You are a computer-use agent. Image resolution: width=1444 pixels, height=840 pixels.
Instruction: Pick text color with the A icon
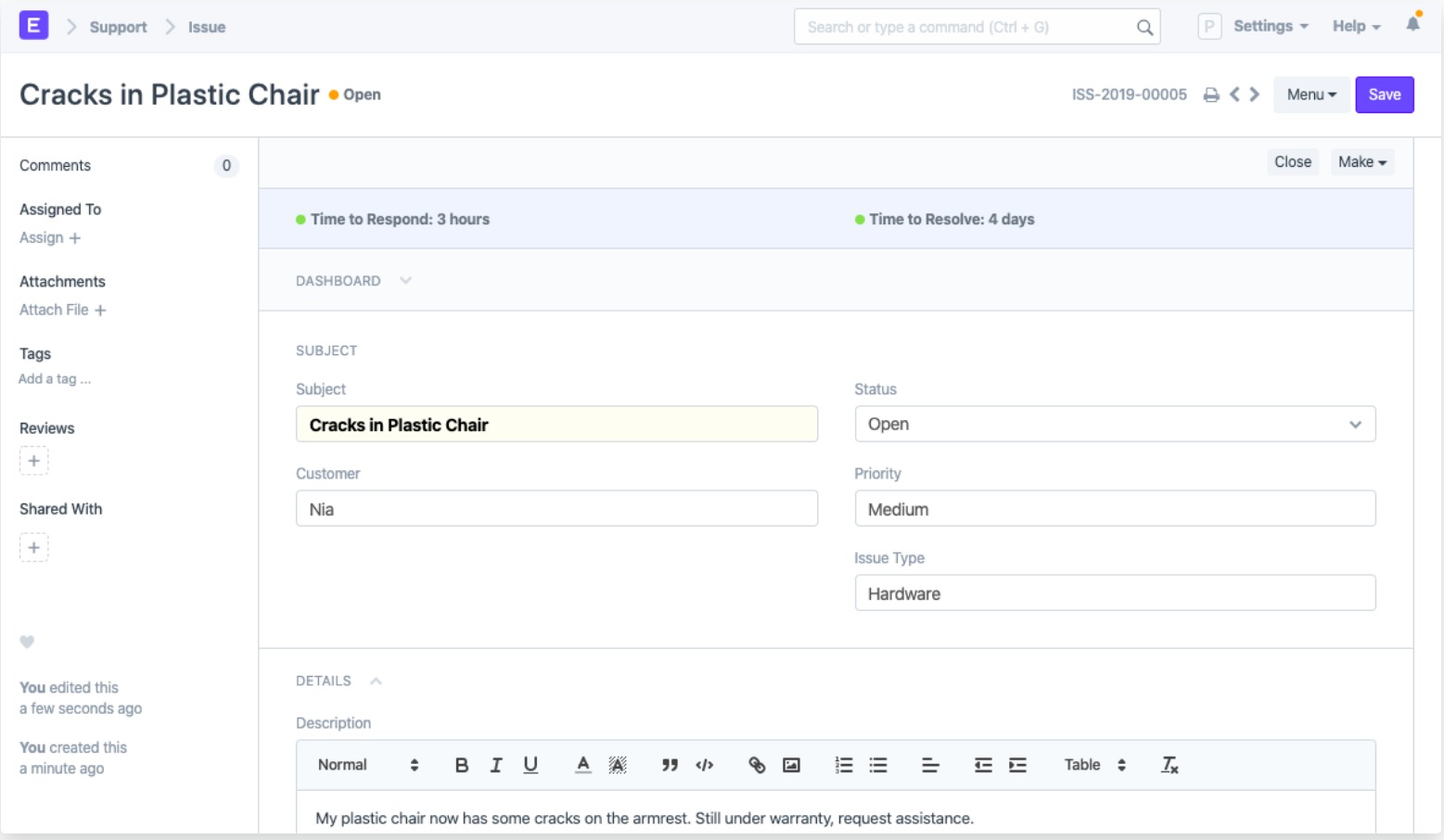click(x=582, y=765)
